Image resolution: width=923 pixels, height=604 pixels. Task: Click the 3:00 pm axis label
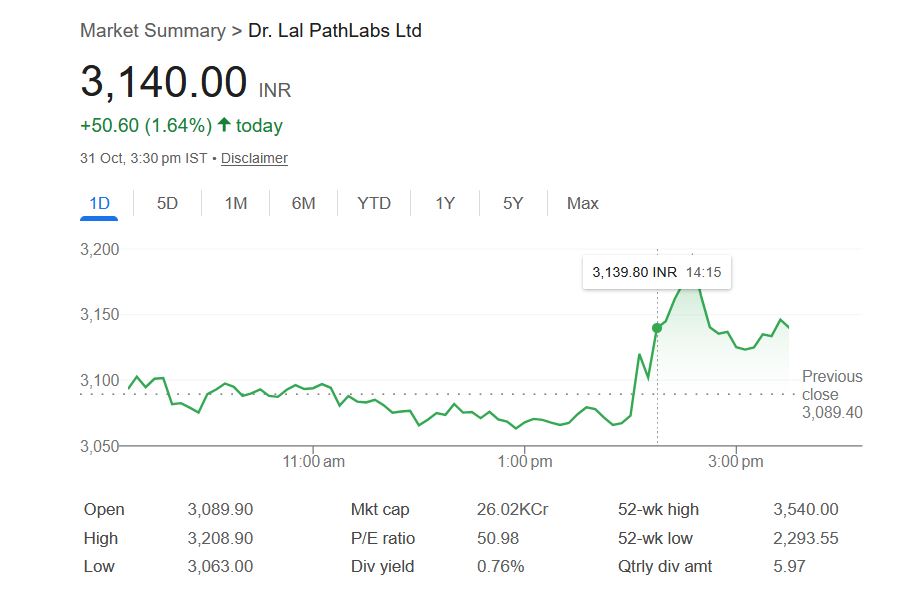[736, 462]
